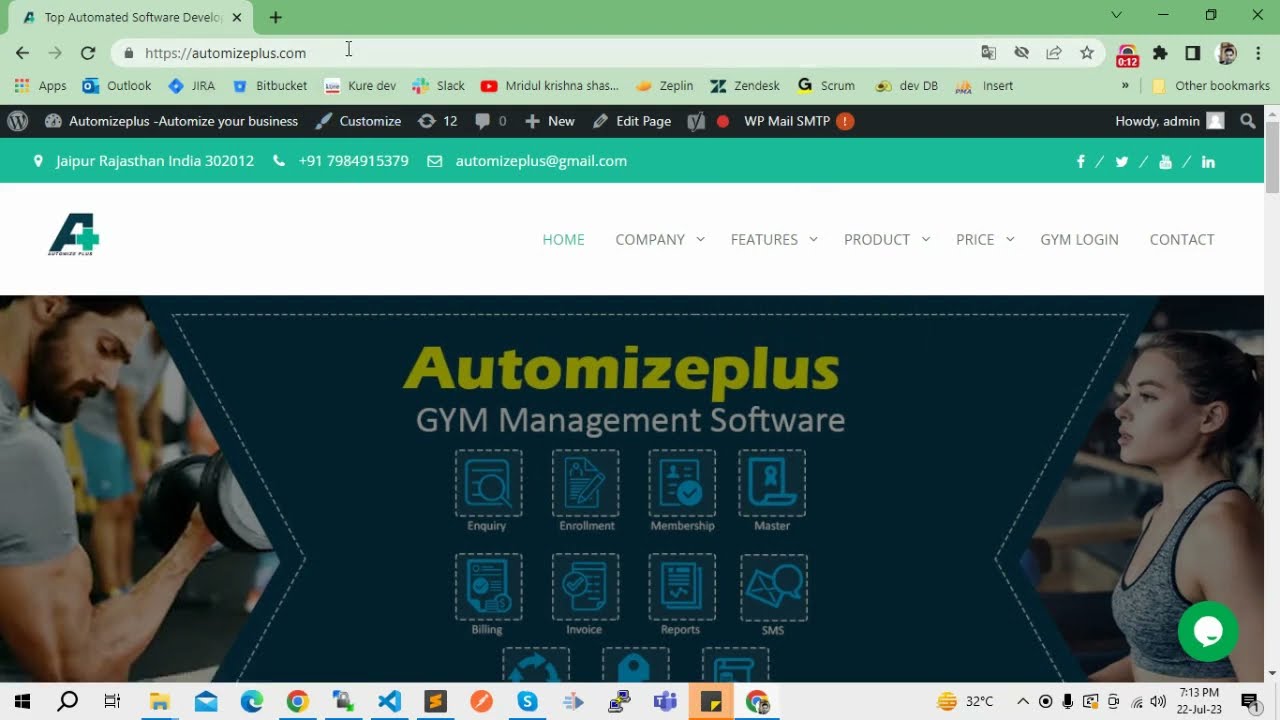
Task: Click the Billing module icon
Action: coord(488,587)
